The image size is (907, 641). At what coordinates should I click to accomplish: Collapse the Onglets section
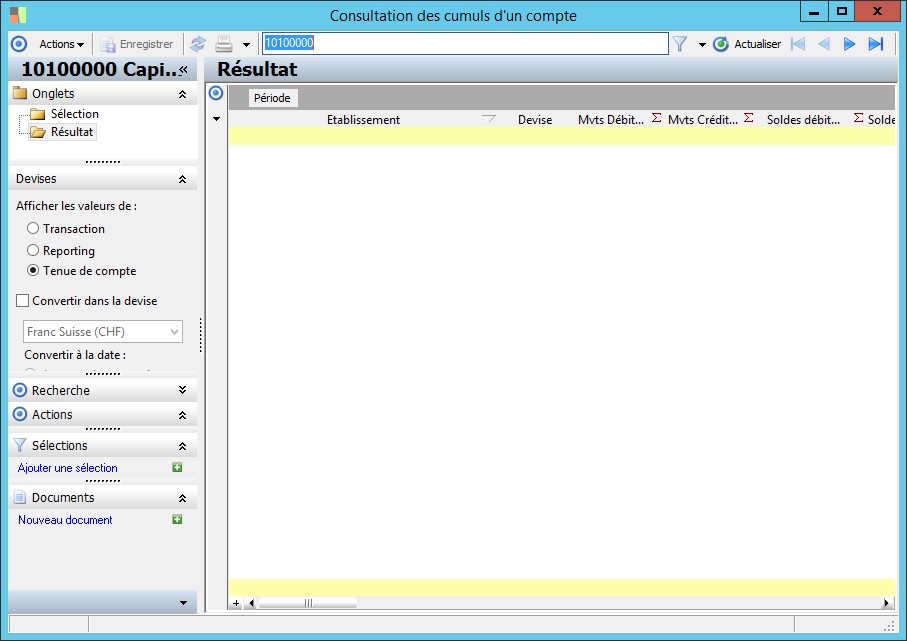[182, 94]
